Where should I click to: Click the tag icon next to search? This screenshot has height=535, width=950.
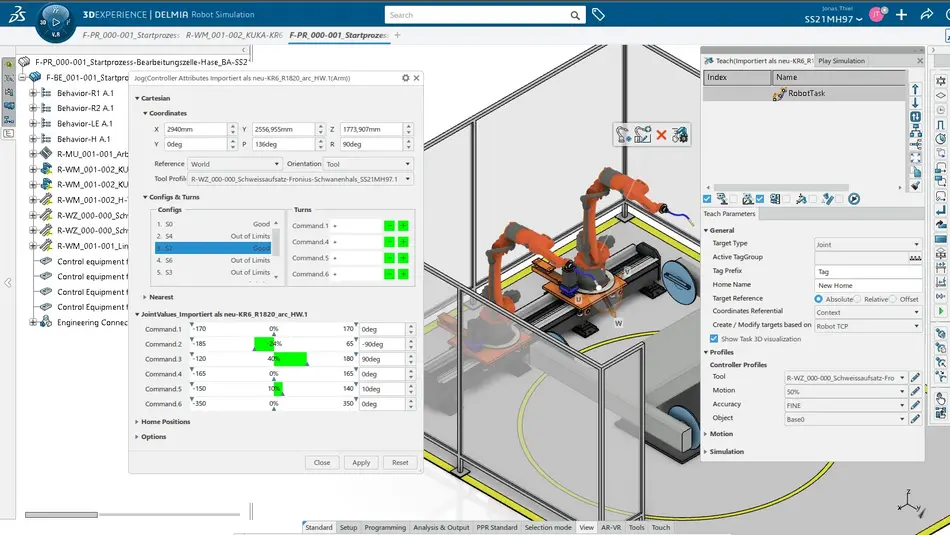(x=598, y=15)
